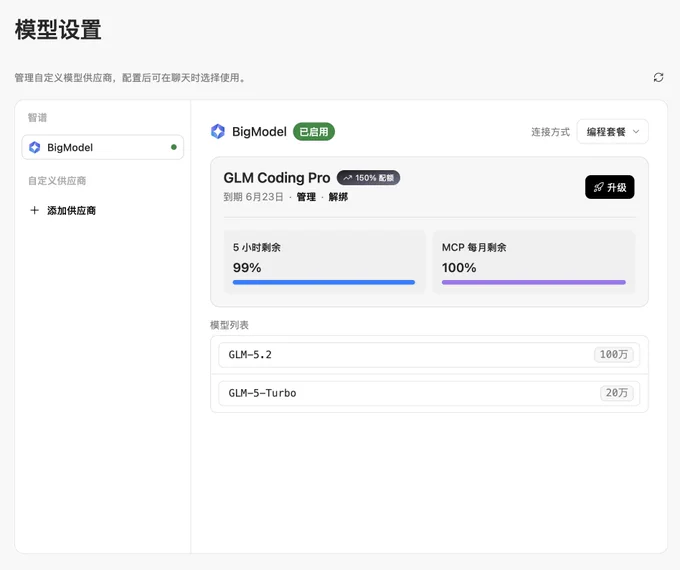Select the GLM-5.2 model row
The height and width of the screenshot is (570, 680).
(x=429, y=355)
